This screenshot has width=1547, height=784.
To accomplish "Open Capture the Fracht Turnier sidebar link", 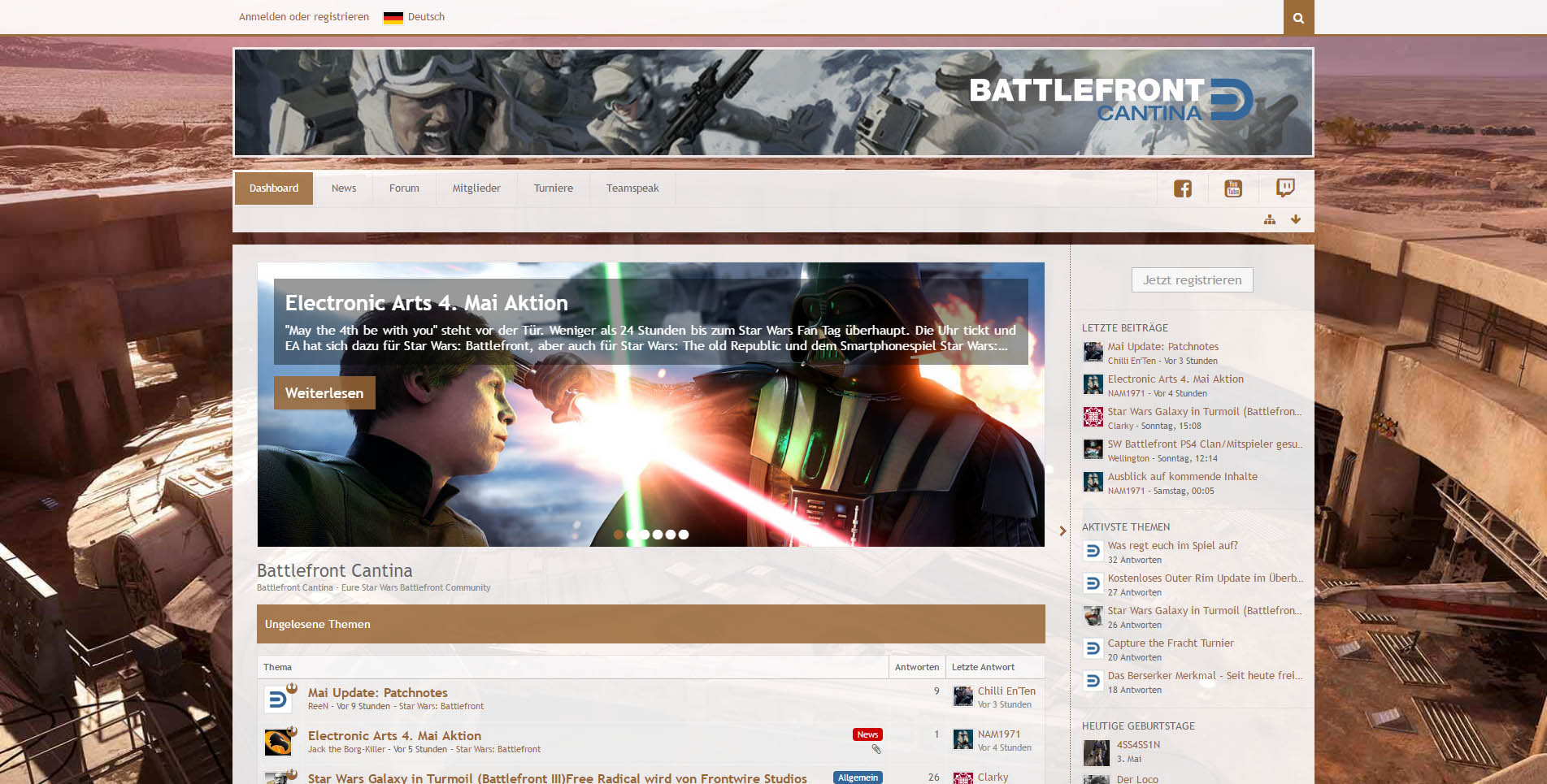I will (x=1171, y=643).
